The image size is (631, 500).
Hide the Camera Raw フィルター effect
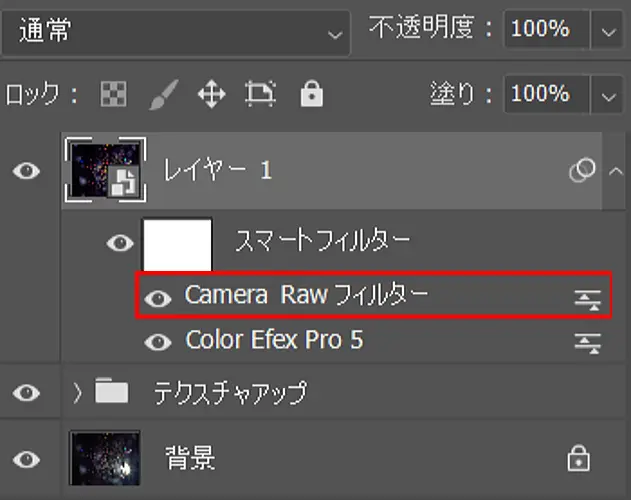pos(158,298)
